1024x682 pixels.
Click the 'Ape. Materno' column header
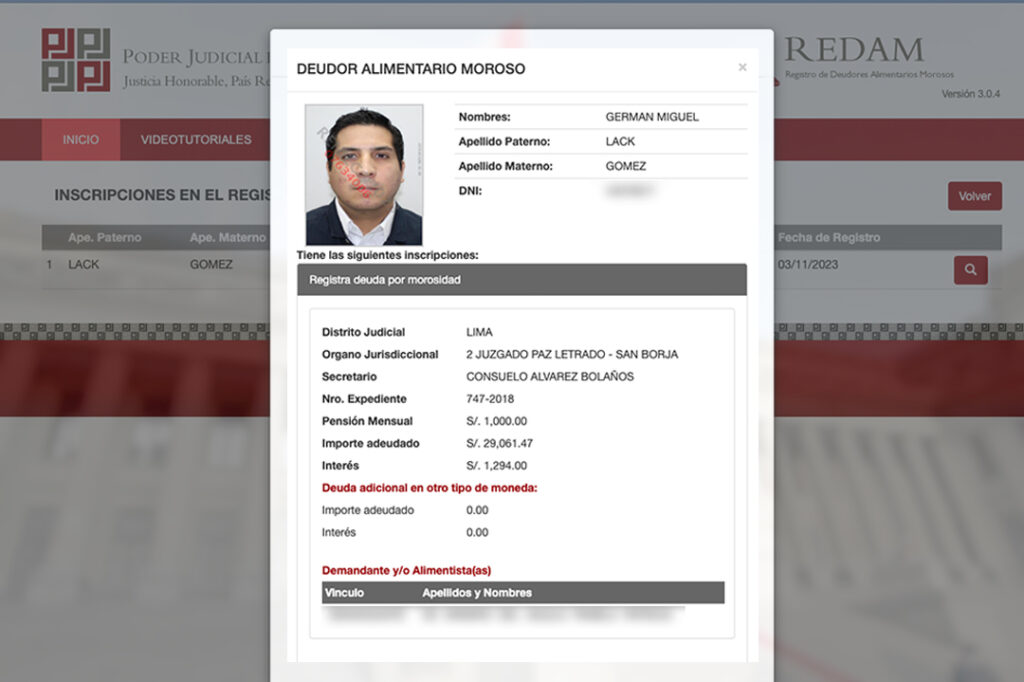tap(228, 238)
